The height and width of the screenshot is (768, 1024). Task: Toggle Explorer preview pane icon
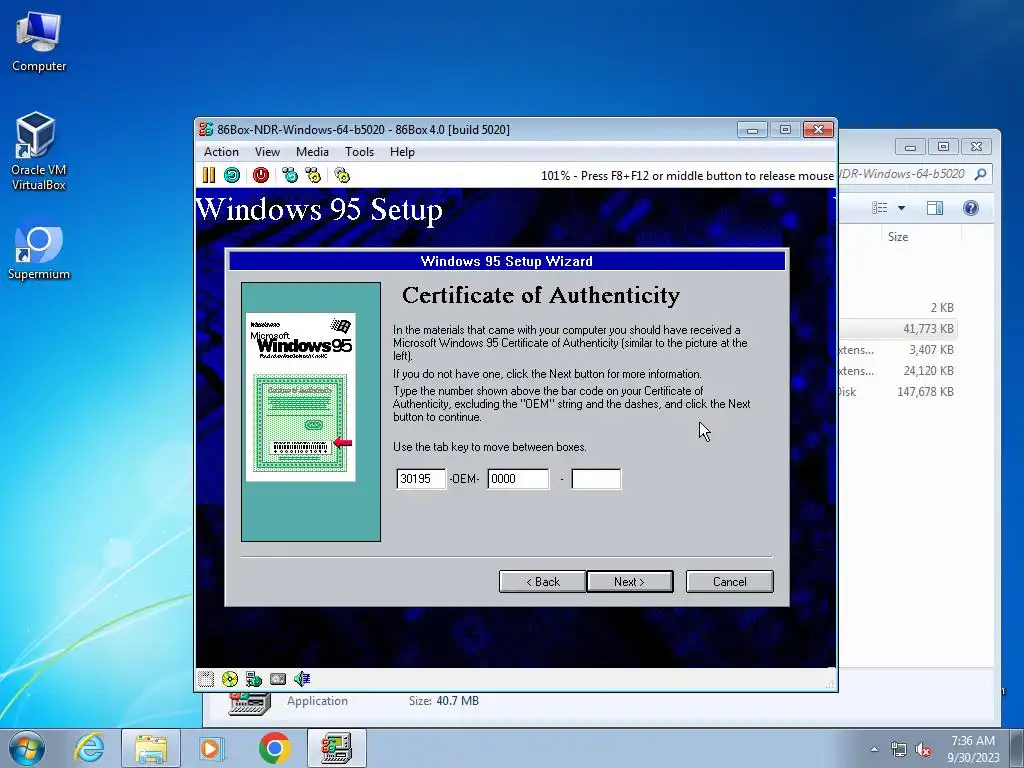935,208
